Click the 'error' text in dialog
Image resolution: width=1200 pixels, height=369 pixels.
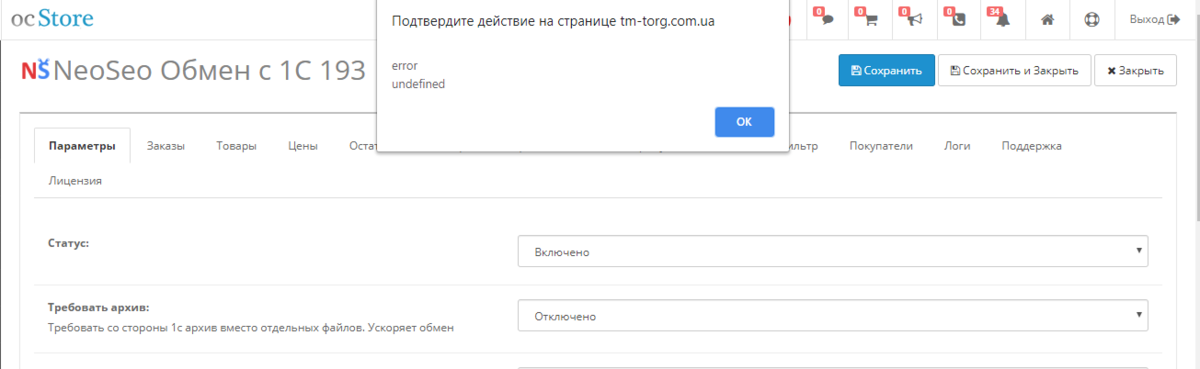404,66
